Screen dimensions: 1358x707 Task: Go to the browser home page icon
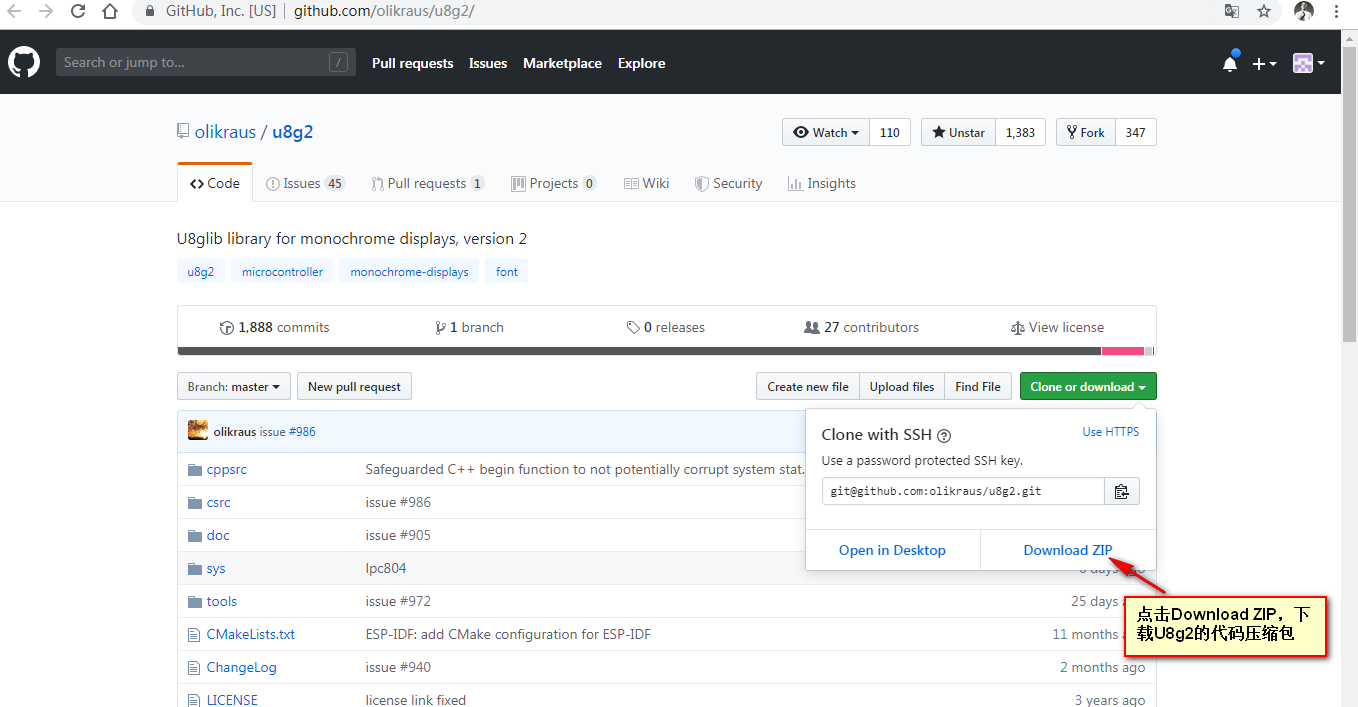110,12
